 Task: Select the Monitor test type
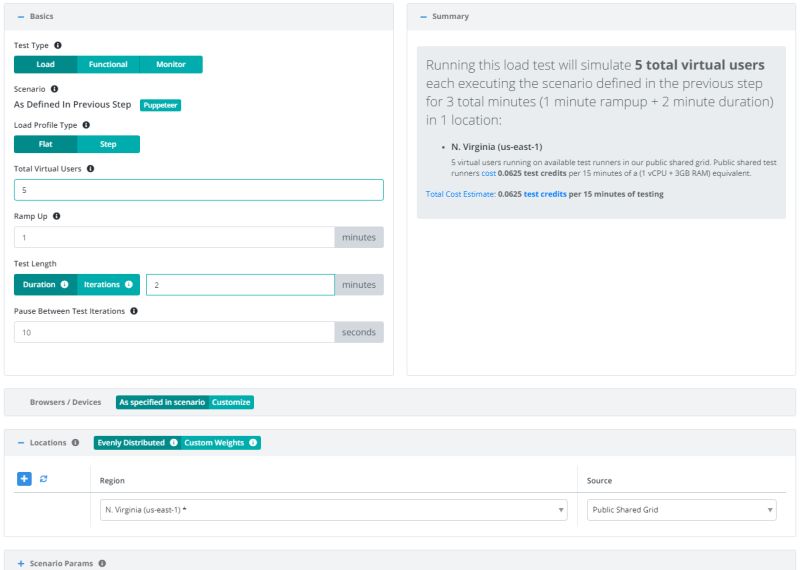171,64
